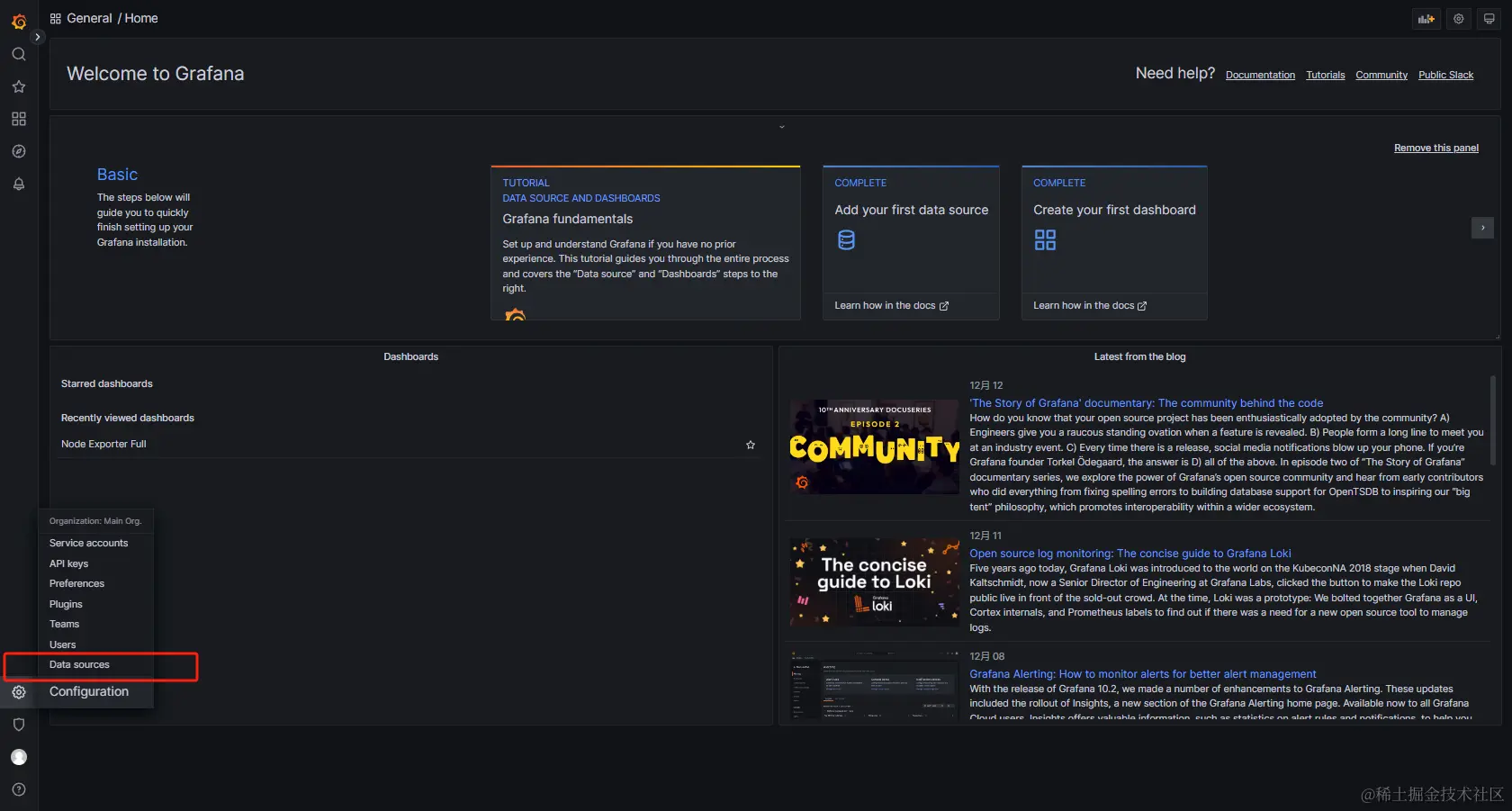
Task: Click the concise guide to Loki thumbnail
Action: (x=875, y=582)
